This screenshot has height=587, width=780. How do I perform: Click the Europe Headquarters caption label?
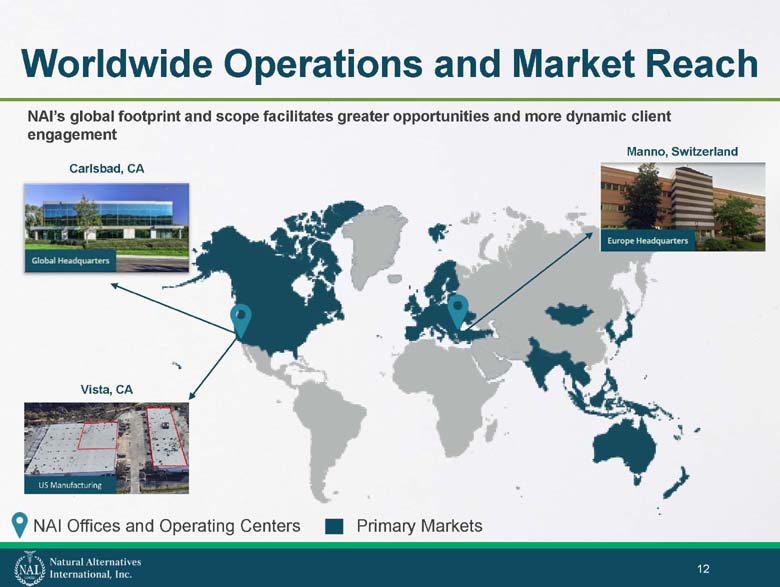[x=648, y=241]
